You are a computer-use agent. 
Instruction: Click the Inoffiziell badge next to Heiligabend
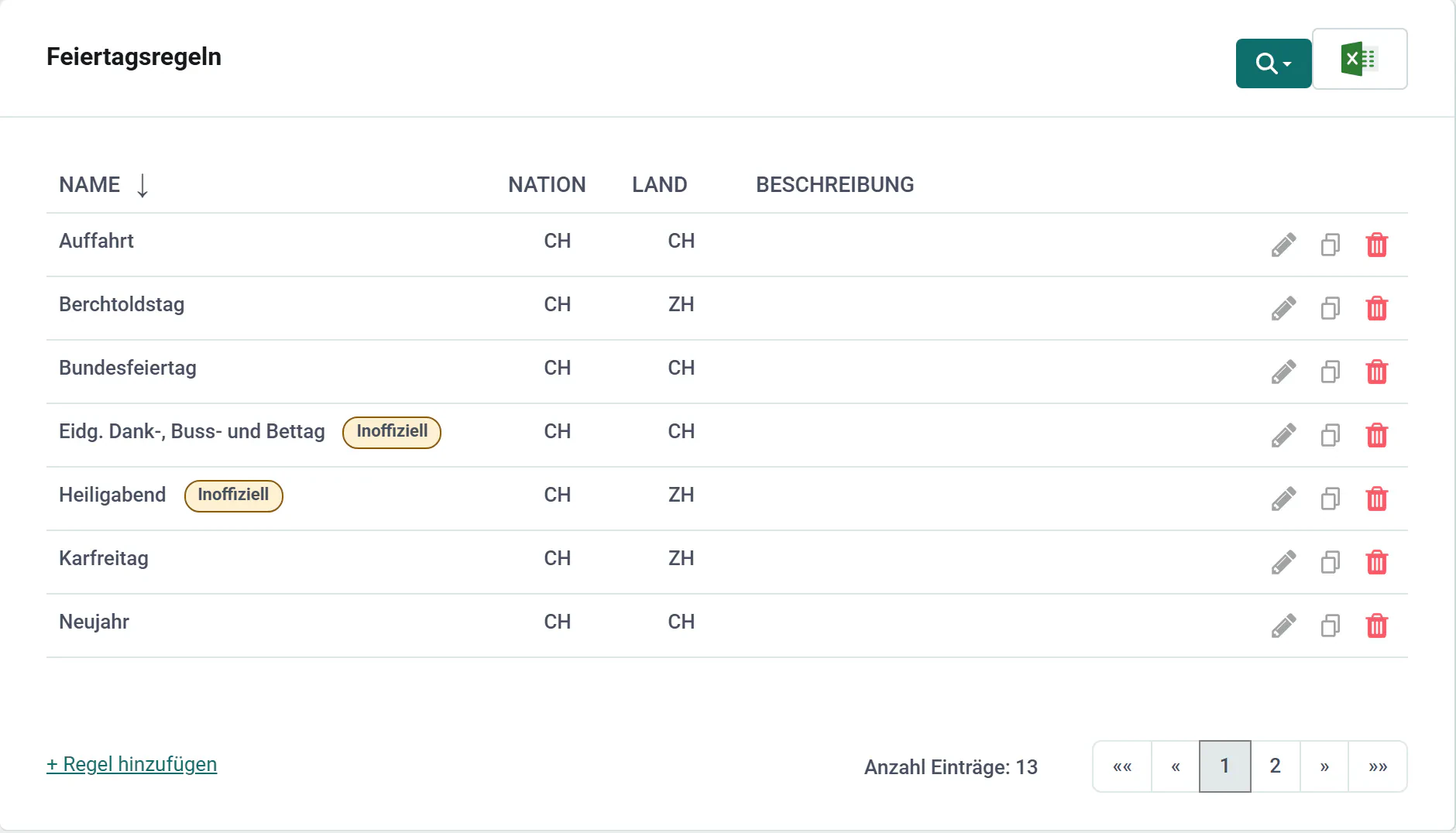click(233, 495)
